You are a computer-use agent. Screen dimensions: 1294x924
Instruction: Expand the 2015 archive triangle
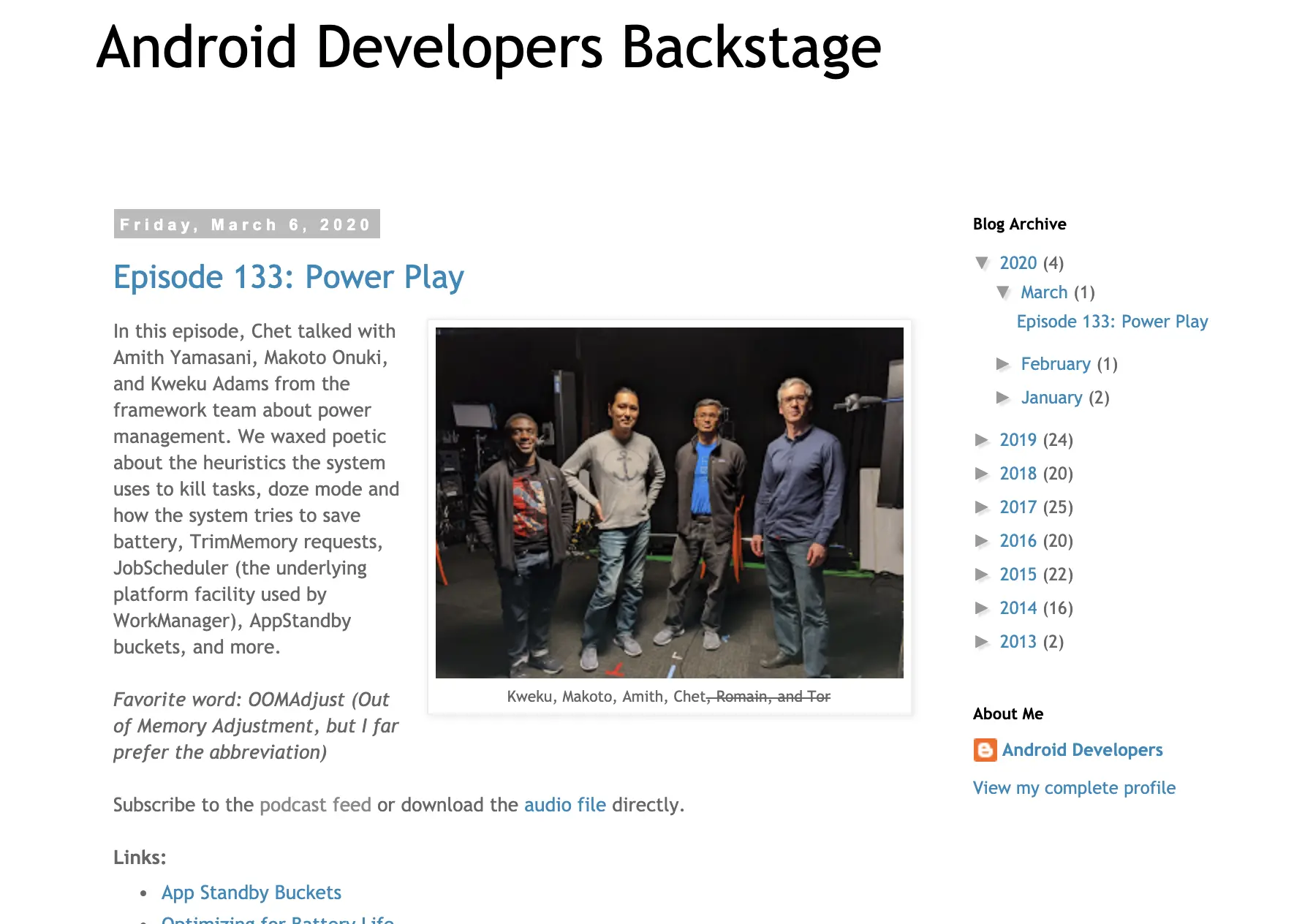tap(983, 575)
